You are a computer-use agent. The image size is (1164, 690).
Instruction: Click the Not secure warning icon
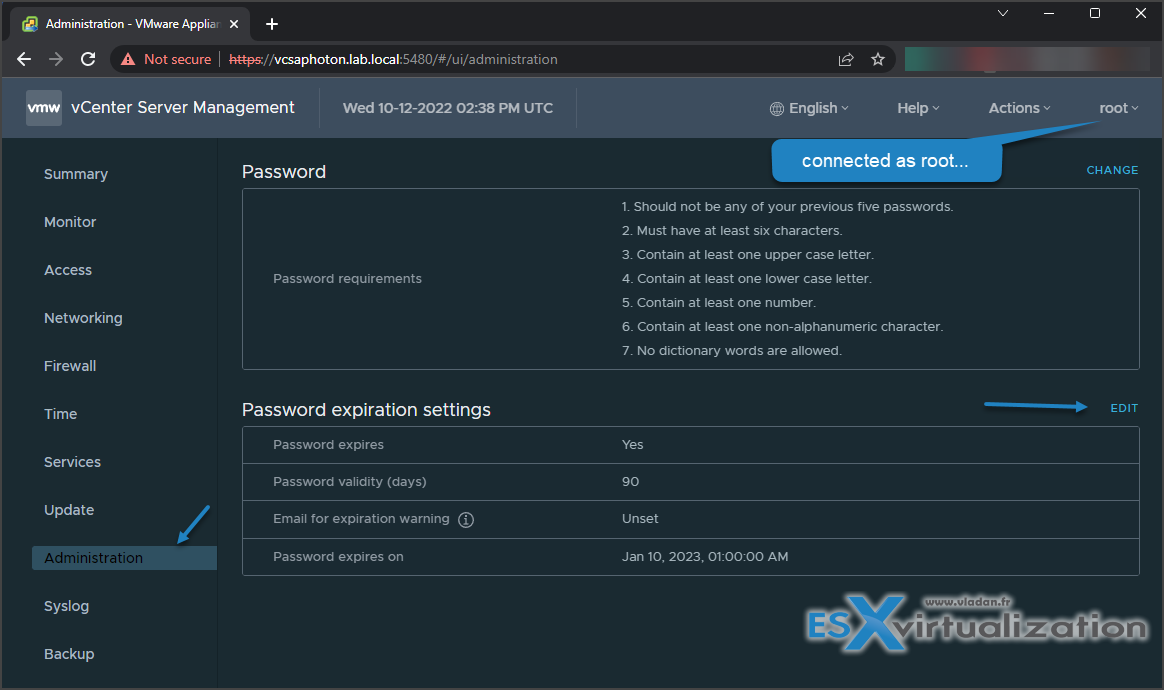[x=128, y=59]
